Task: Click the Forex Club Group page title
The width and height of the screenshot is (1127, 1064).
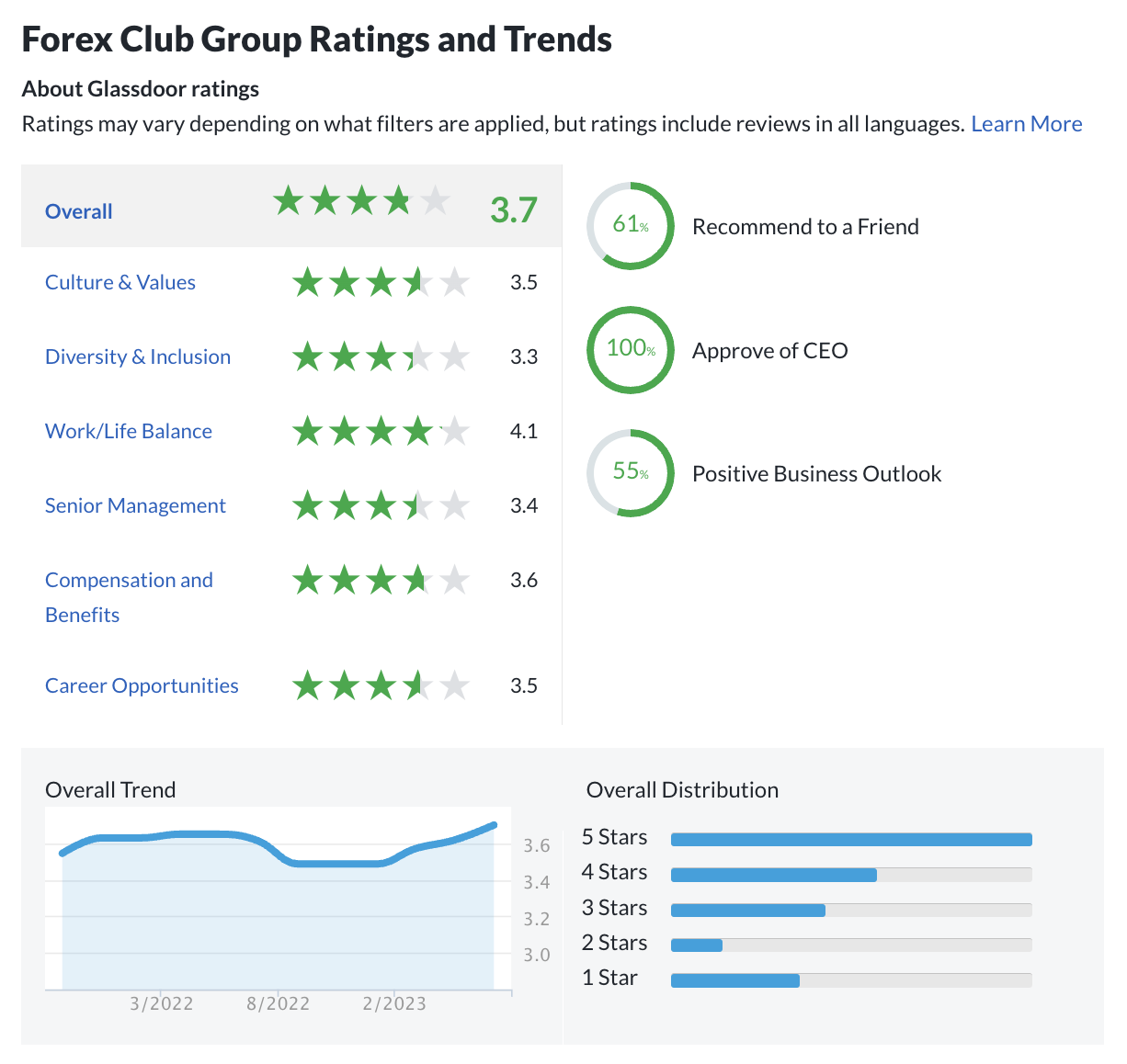Action: coord(317,40)
